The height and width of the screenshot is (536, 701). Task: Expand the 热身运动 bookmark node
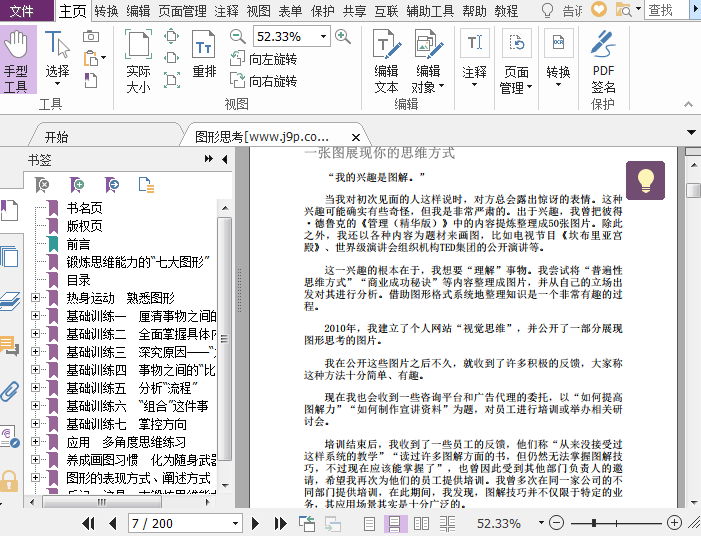click(x=36, y=298)
